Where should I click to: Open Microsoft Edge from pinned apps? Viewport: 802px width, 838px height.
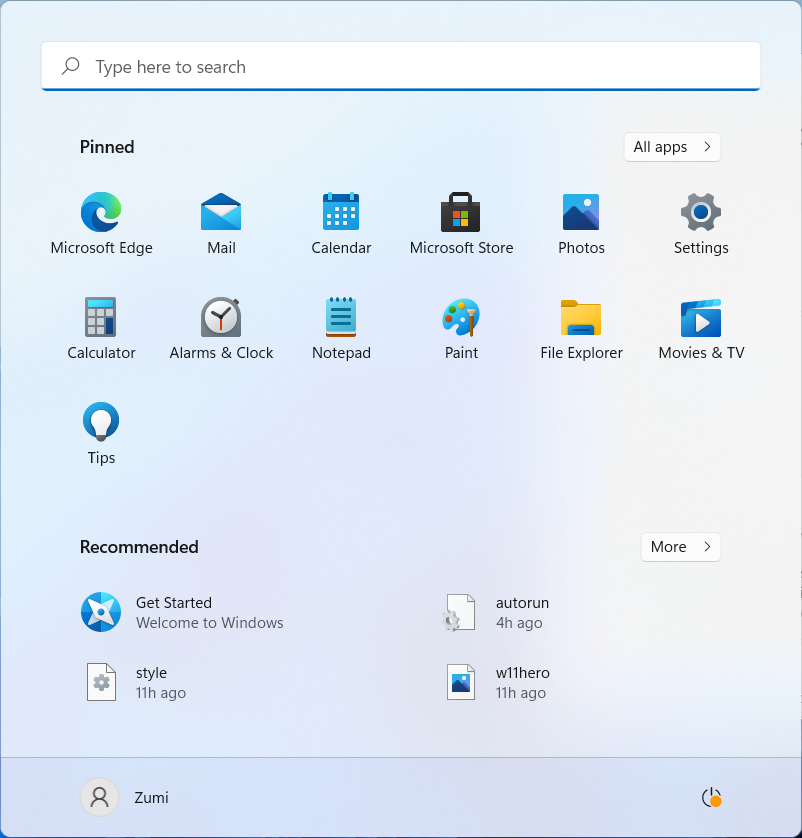[x=101, y=223]
